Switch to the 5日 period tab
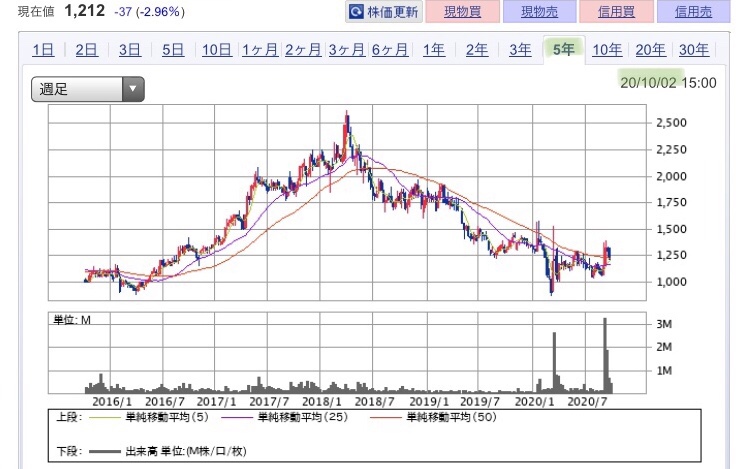 coord(173,49)
